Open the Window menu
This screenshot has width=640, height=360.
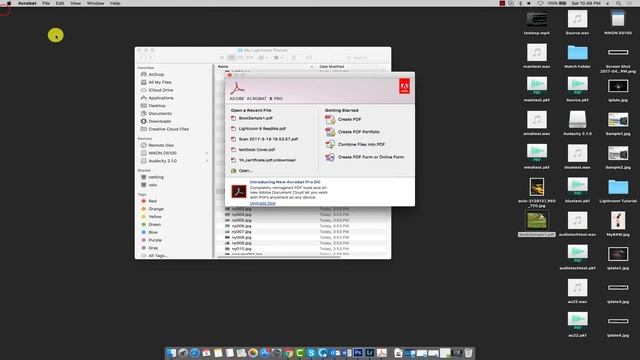[x=95, y=3]
